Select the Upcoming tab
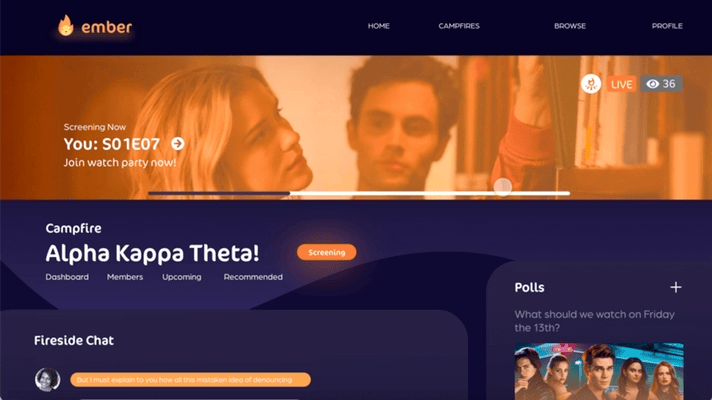The width and height of the screenshot is (712, 400). (182, 277)
